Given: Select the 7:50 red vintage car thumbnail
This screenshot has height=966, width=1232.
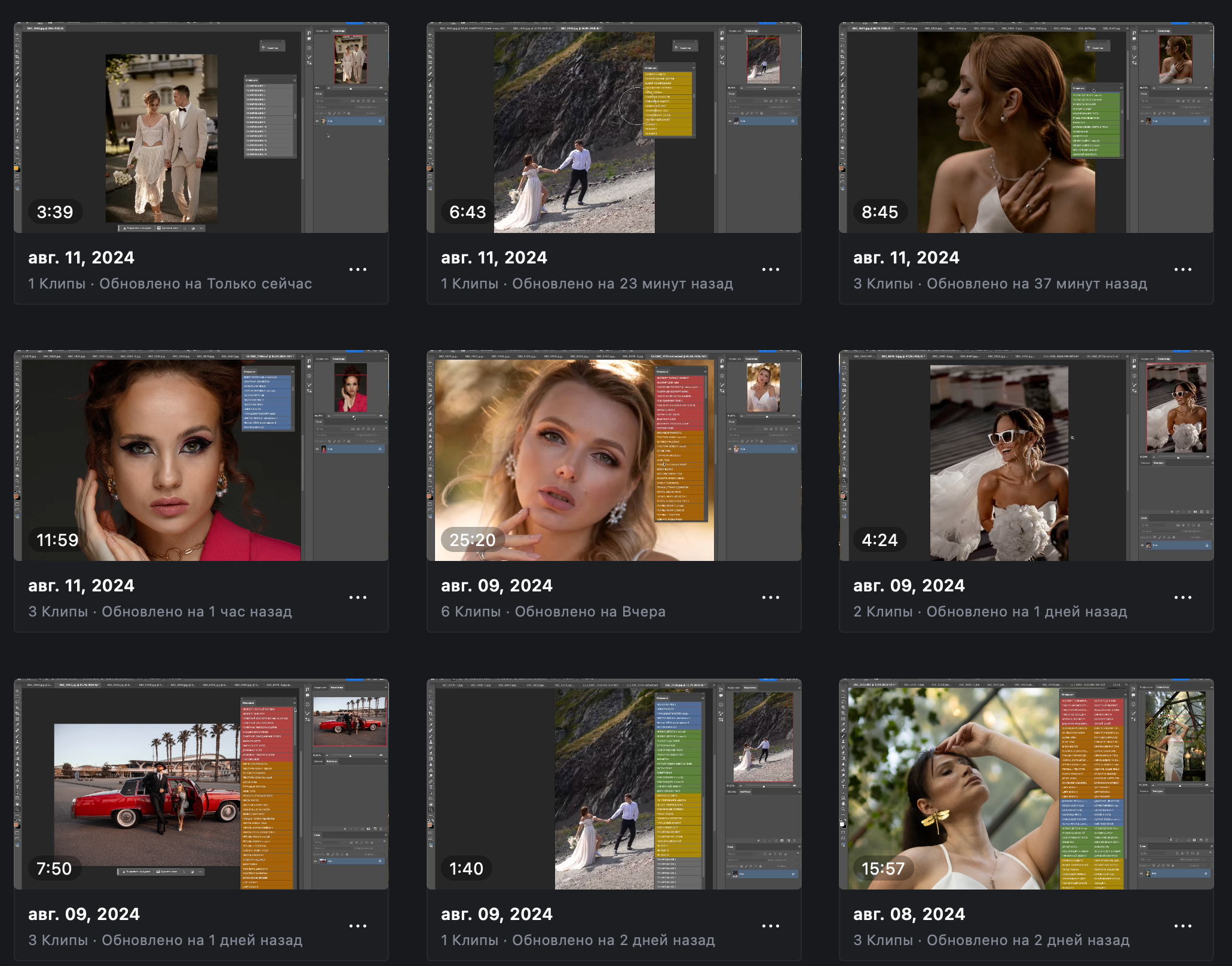Looking at the screenshot, I should click(201, 784).
